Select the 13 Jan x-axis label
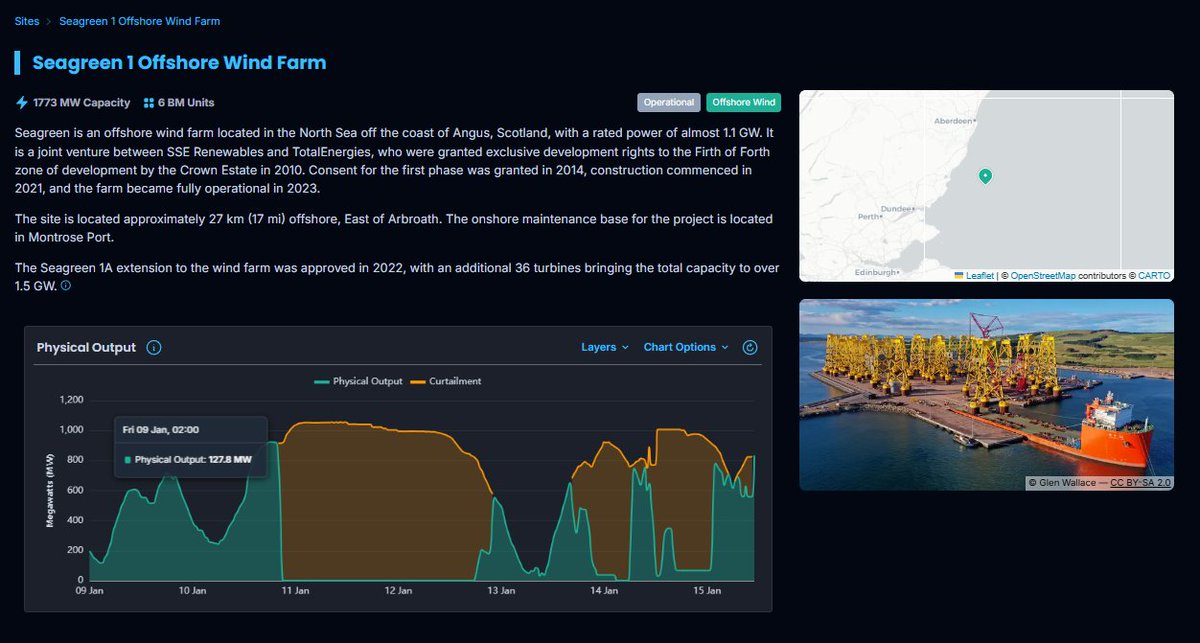Viewport: 1200px width, 643px height. (x=500, y=591)
